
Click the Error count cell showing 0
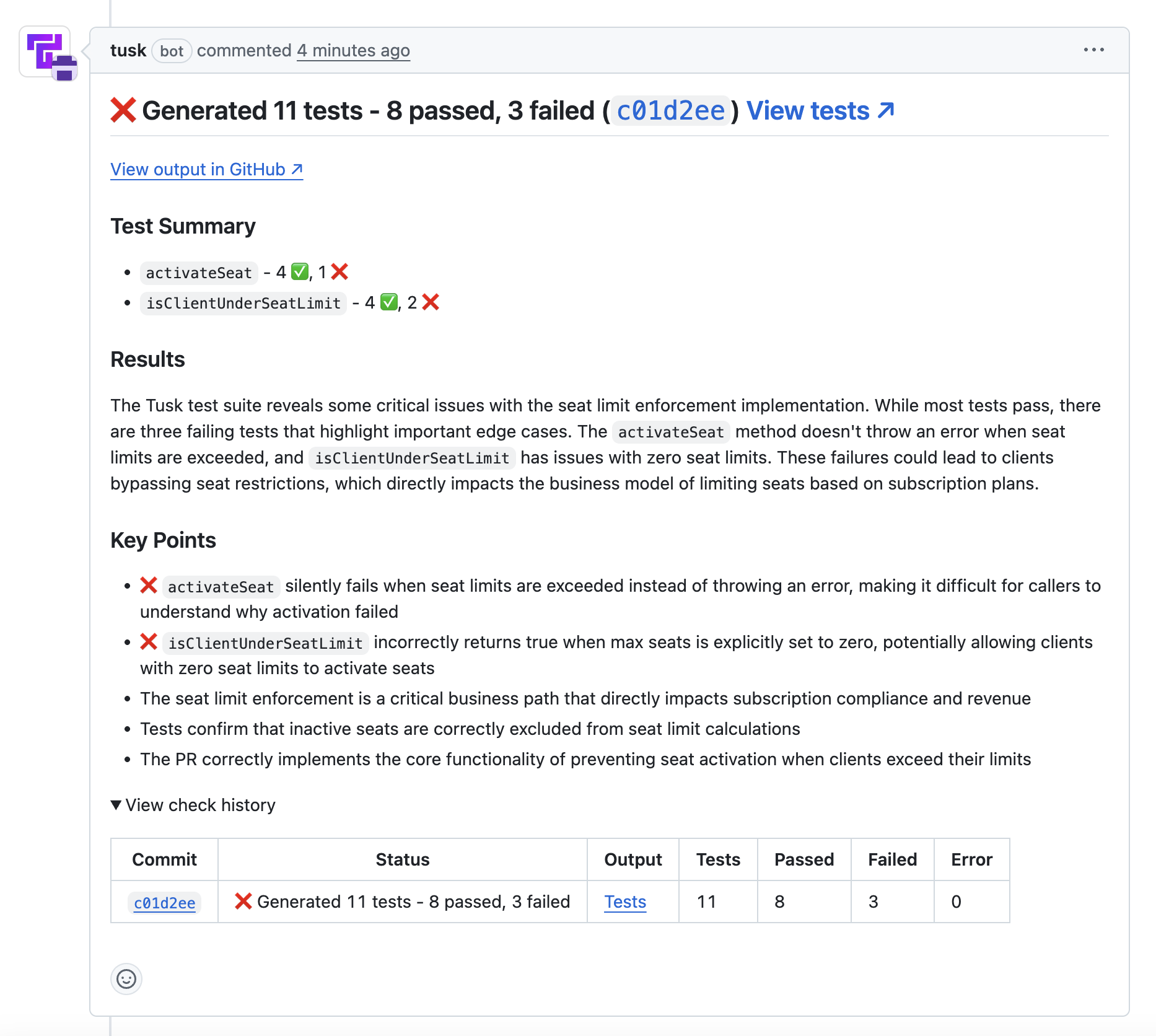972,902
